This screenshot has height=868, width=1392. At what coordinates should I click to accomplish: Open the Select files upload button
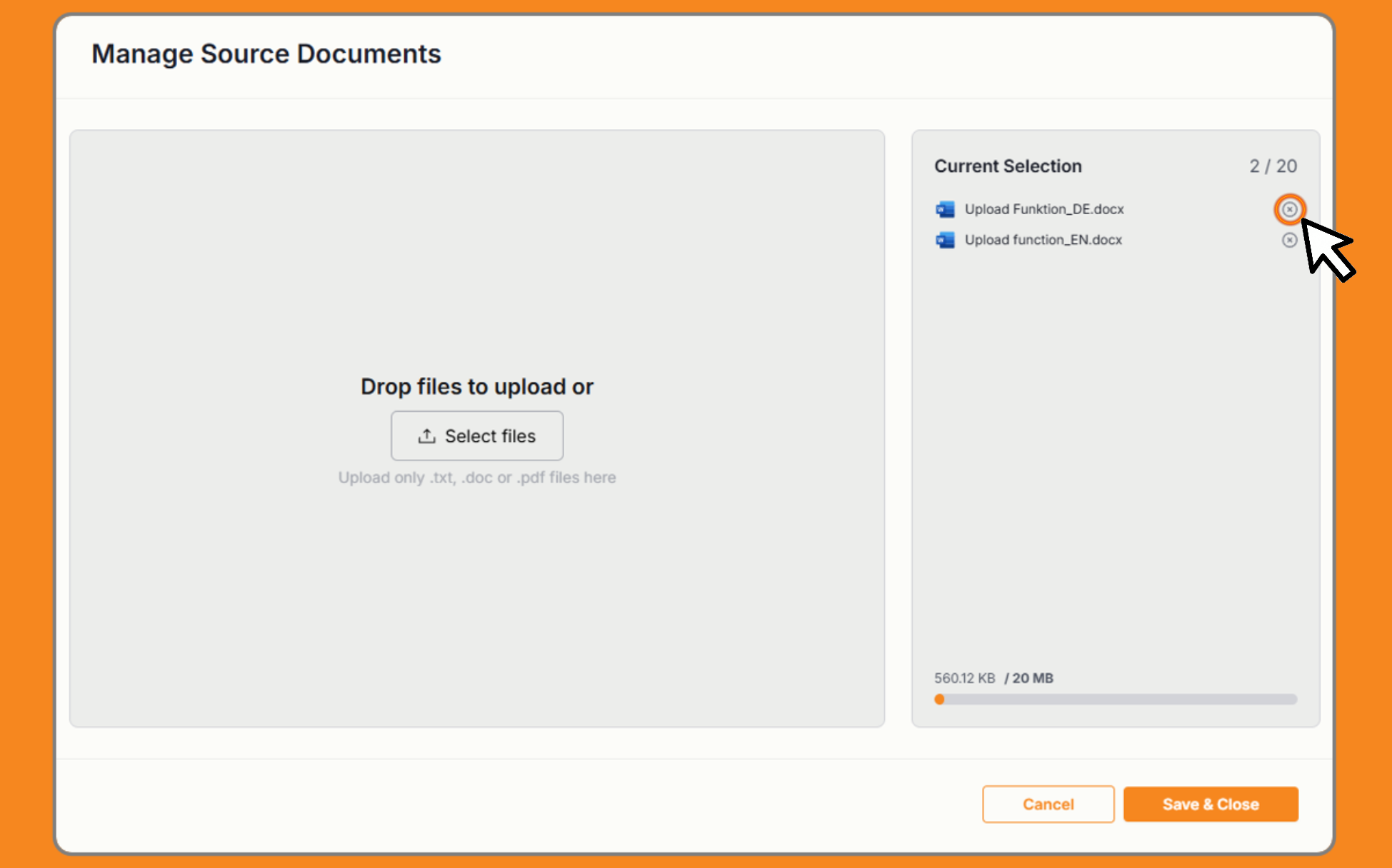coord(477,435)
